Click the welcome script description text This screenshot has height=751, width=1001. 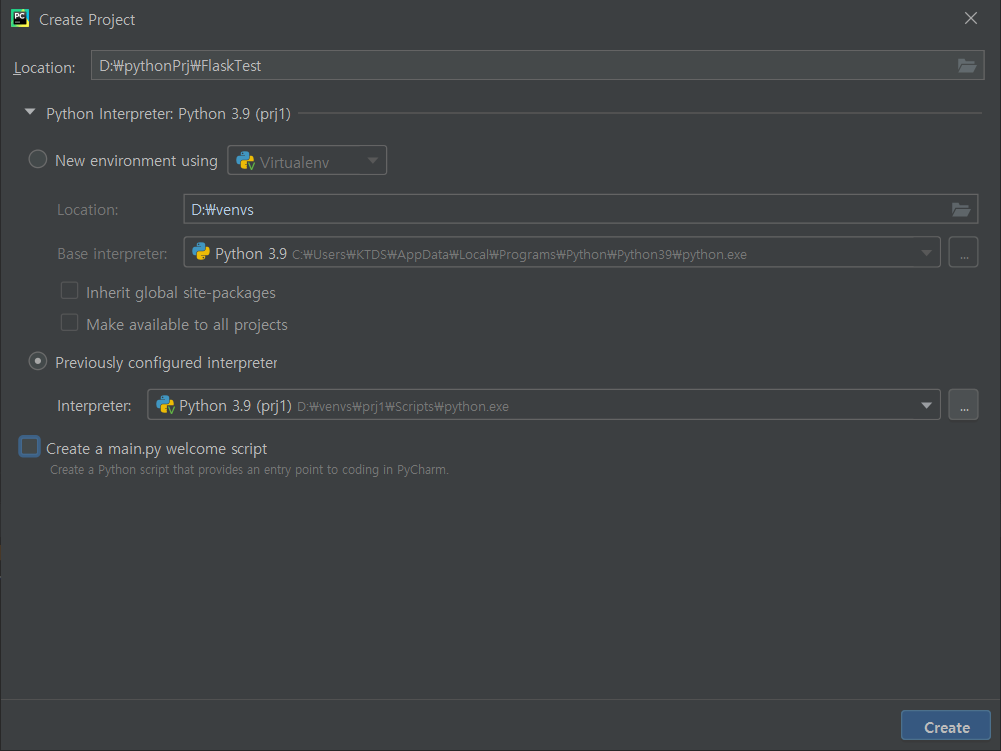[250, 470]
